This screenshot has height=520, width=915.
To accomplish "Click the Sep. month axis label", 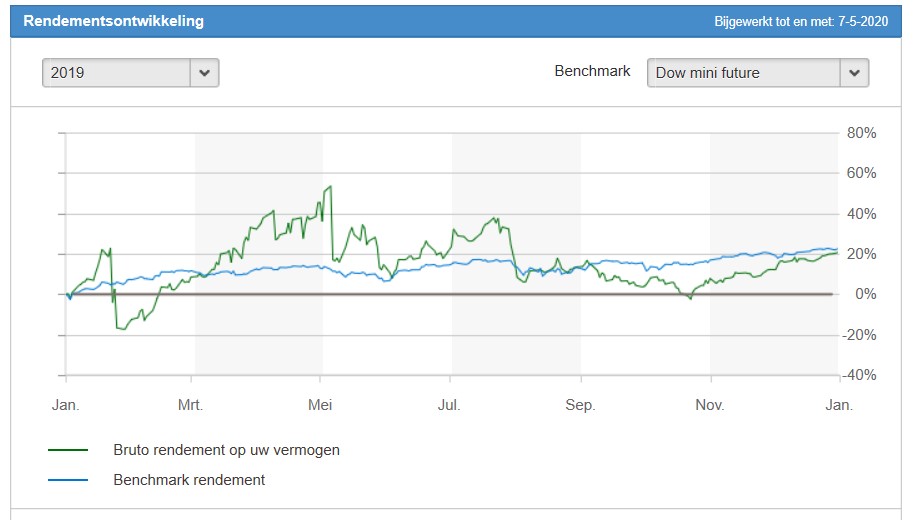I will coord(580,405).
